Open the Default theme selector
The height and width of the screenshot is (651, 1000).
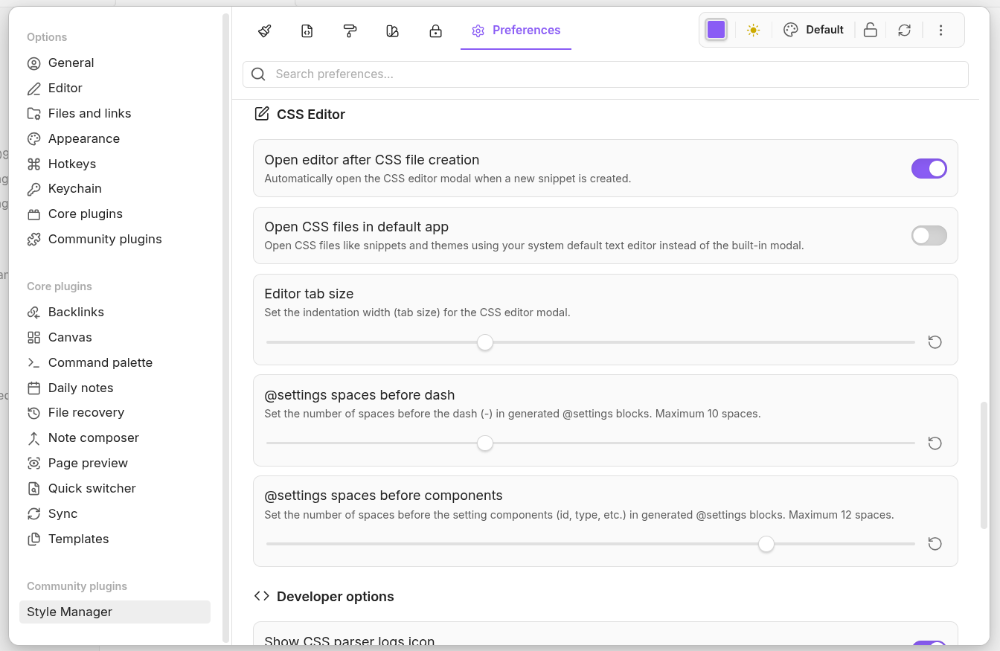pos(813,30)
